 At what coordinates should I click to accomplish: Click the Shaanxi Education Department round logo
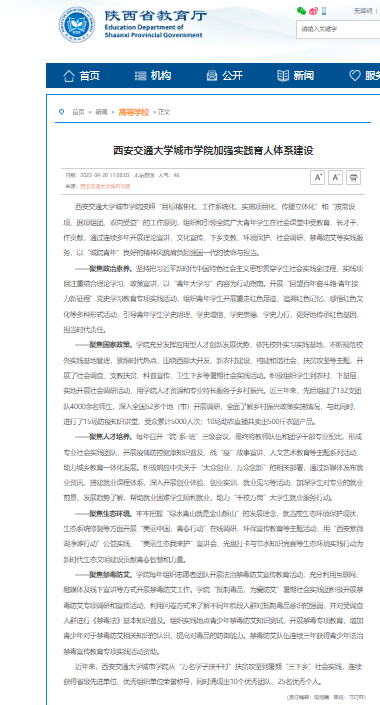click(77, 24)
